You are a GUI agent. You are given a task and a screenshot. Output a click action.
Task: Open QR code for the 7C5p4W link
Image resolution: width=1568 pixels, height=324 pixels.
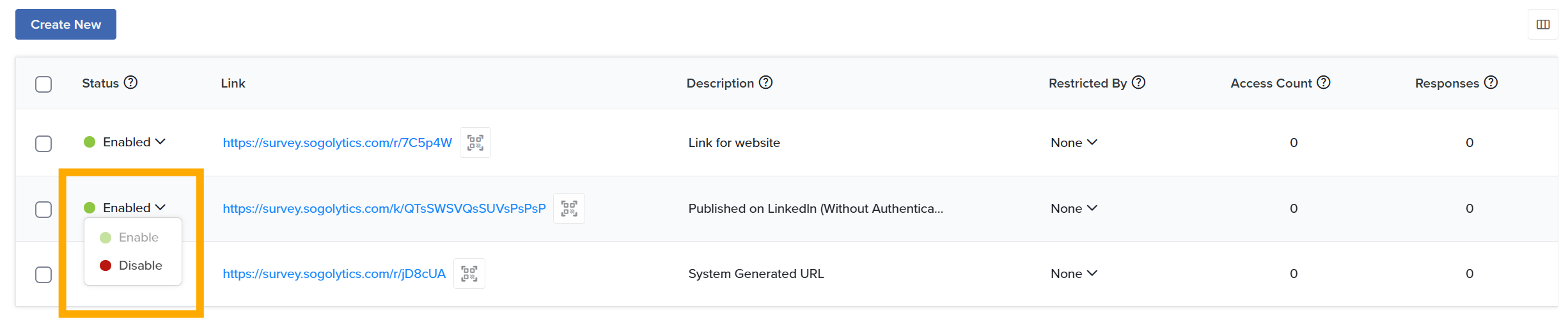pyautogui.click(x=475, y=143)
